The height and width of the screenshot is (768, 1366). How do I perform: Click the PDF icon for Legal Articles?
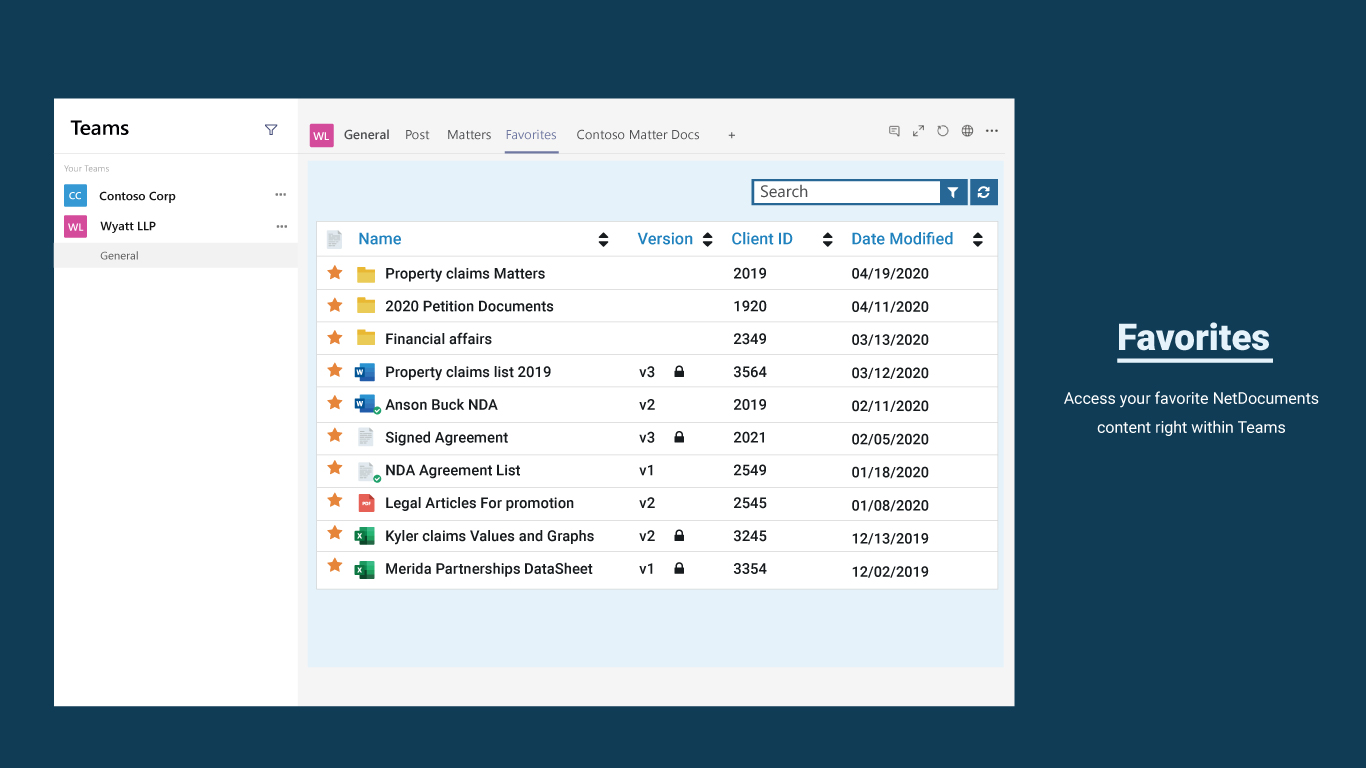click(x=366, y=504)
